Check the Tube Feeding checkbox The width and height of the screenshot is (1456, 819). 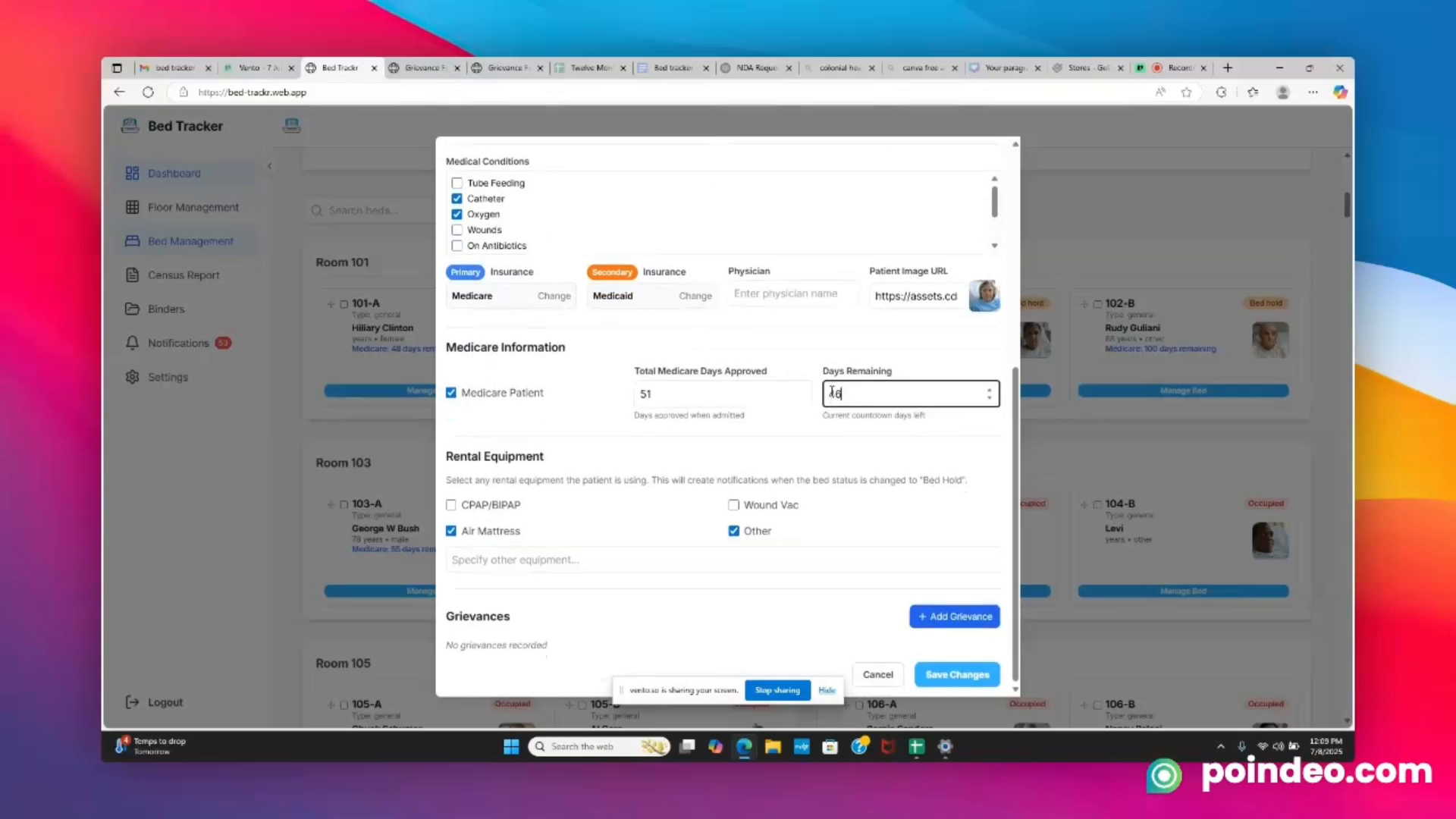coord(457,183)
